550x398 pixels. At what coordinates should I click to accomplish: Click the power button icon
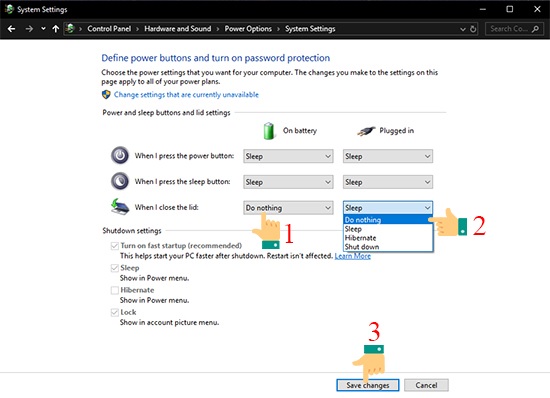pos(120,155)
